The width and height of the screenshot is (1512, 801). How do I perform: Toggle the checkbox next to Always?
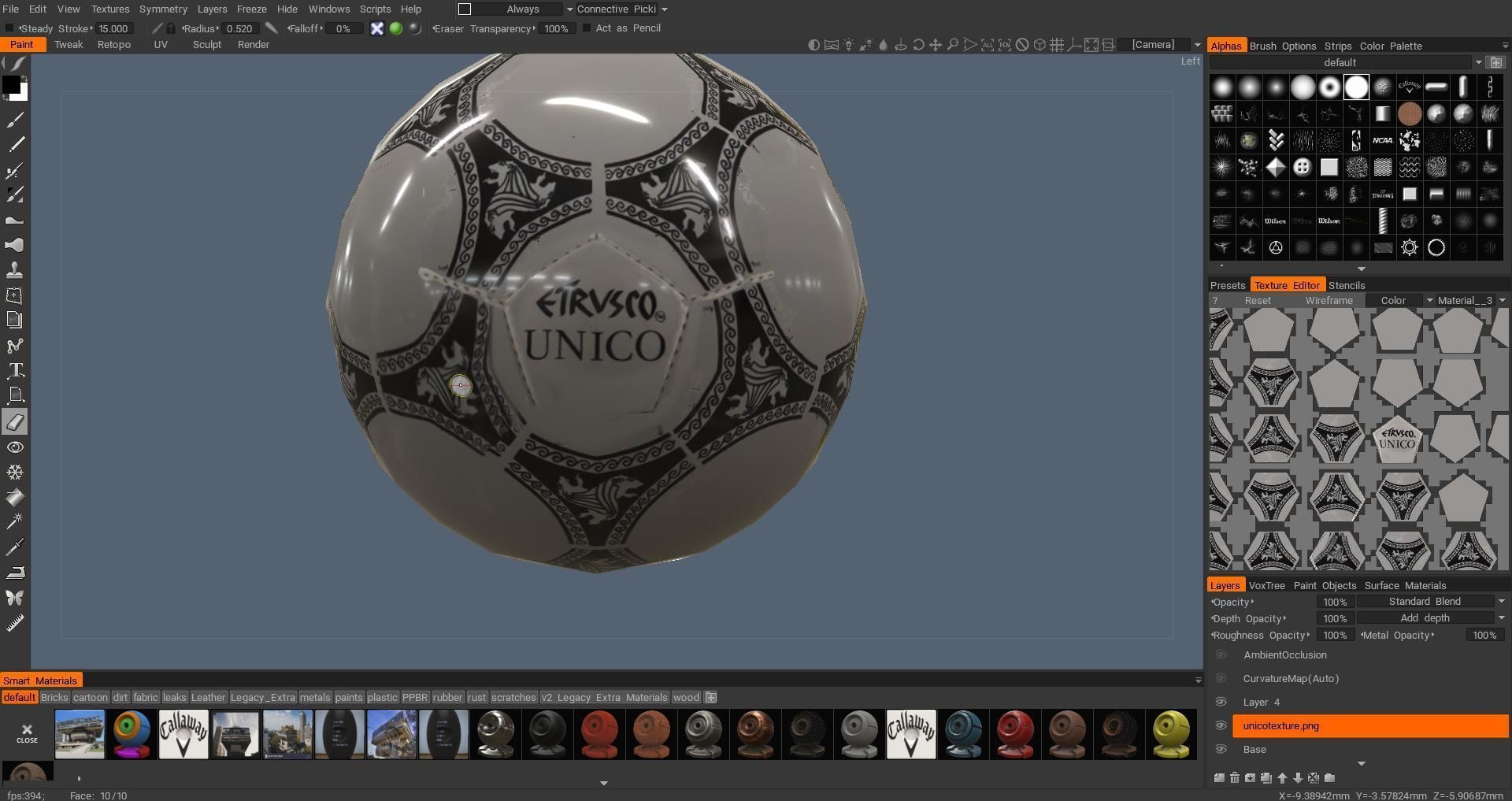pos(465,9)
